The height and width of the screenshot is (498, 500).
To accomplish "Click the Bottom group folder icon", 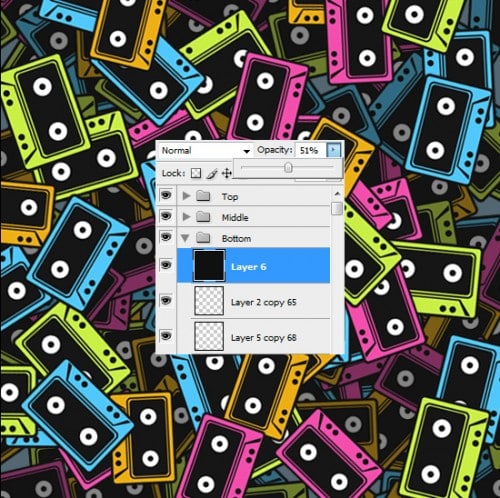I will point(203,238).
